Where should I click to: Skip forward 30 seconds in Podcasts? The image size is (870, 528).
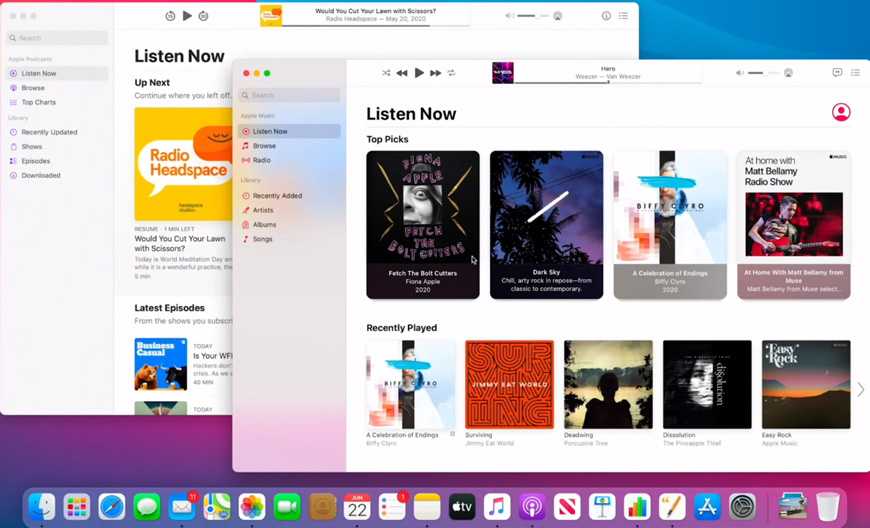(x=204, y=16)
